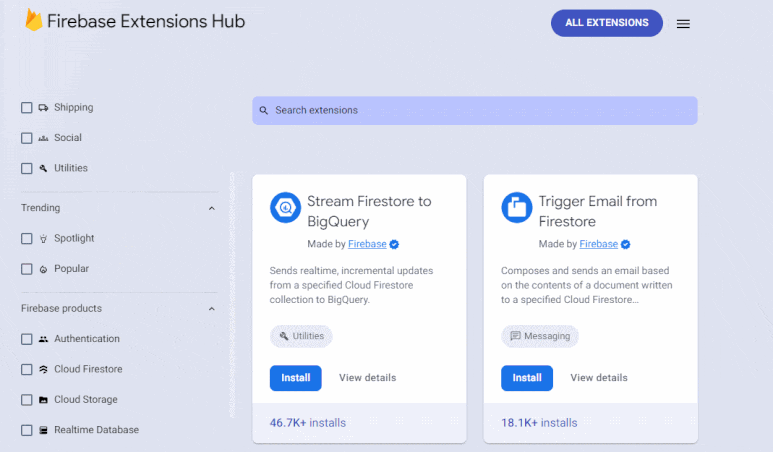Click the Cloud Storage folder icon
This screenshot has width=773, height=452.
(x=43, y=400)
